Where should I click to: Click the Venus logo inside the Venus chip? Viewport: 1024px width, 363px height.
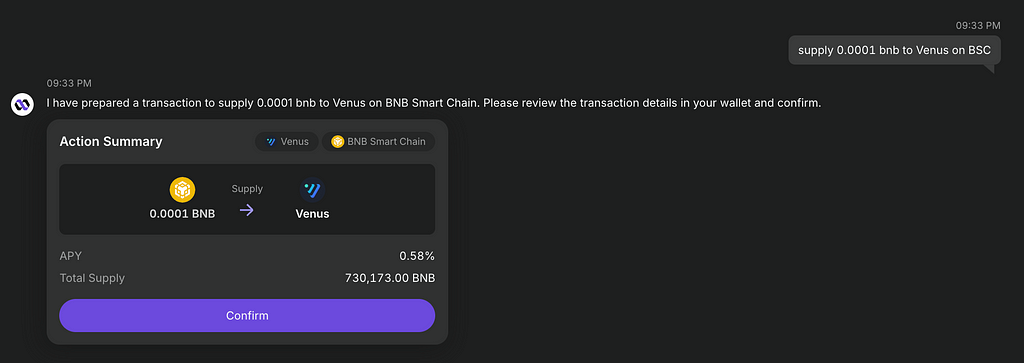pyautogui.click(x=271, y=142)
